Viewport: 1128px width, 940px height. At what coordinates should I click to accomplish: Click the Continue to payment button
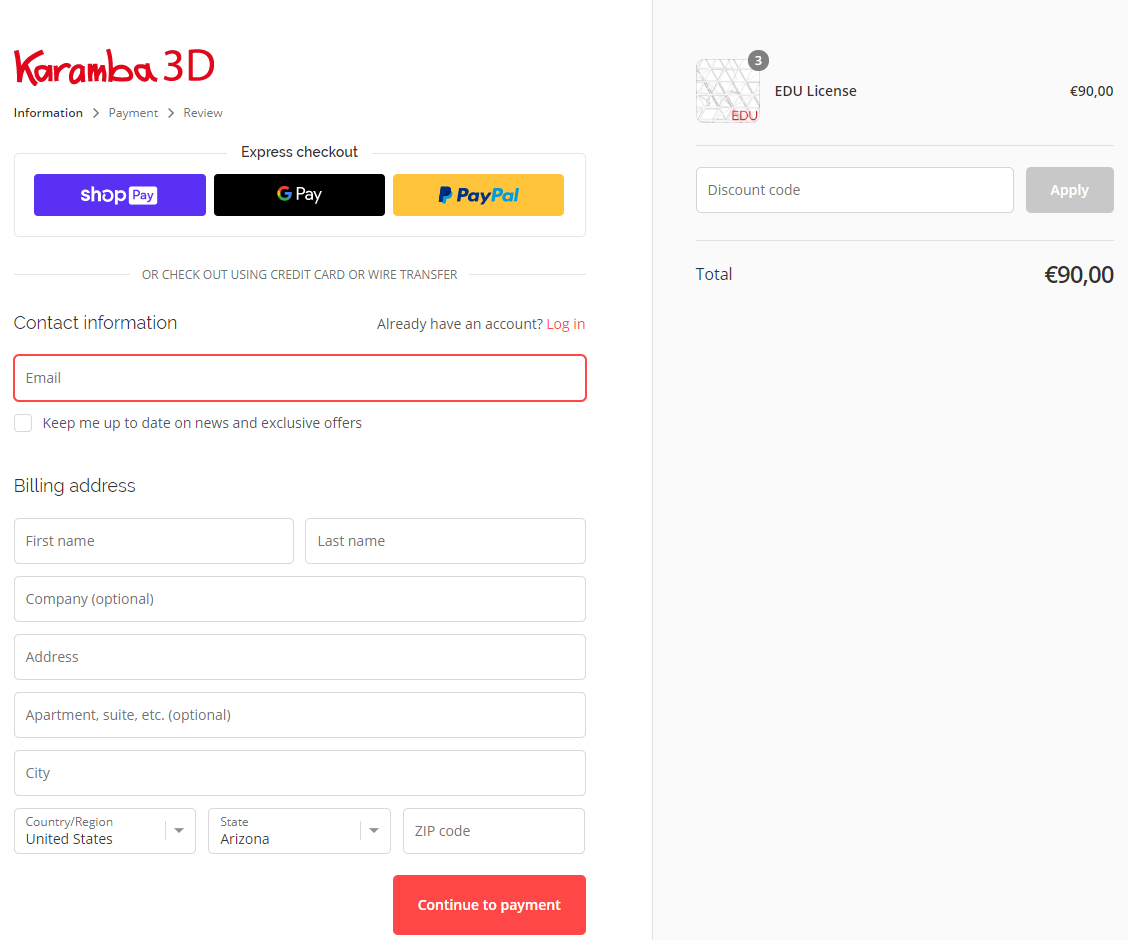click(489, 905)
